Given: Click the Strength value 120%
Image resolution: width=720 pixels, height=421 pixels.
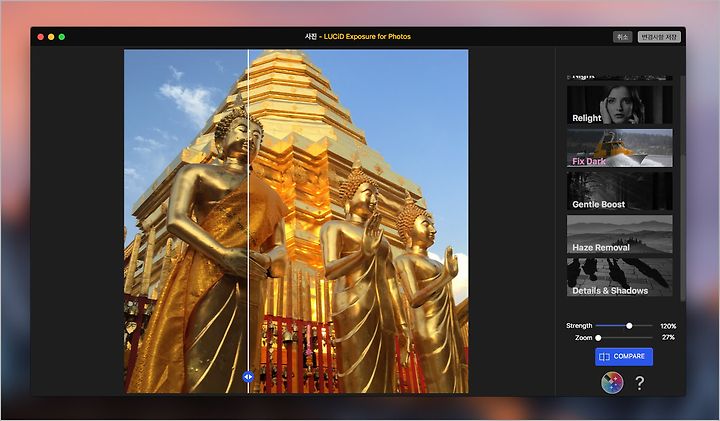Looking at the screenshot, I should coord(668,326).
